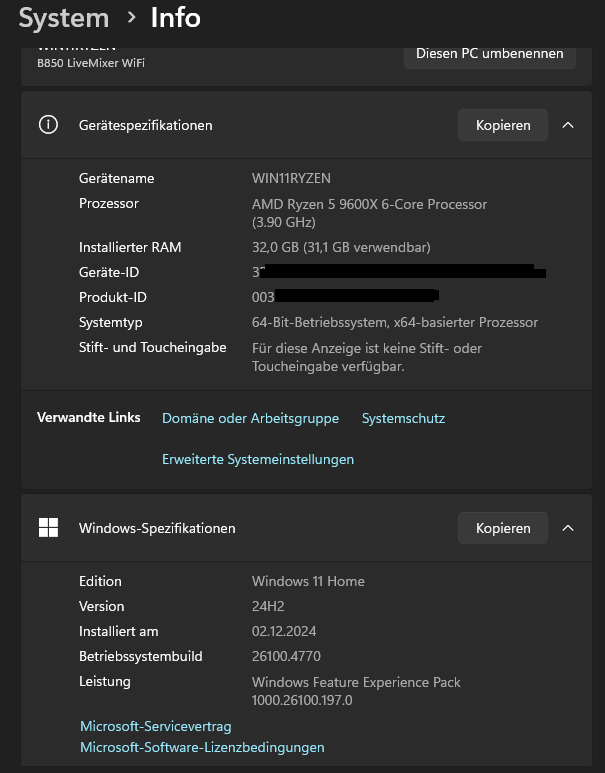This screenshot has width=605, height=773.
Task: Click the install date 02.12.2024
Action: tap(284, 632)
